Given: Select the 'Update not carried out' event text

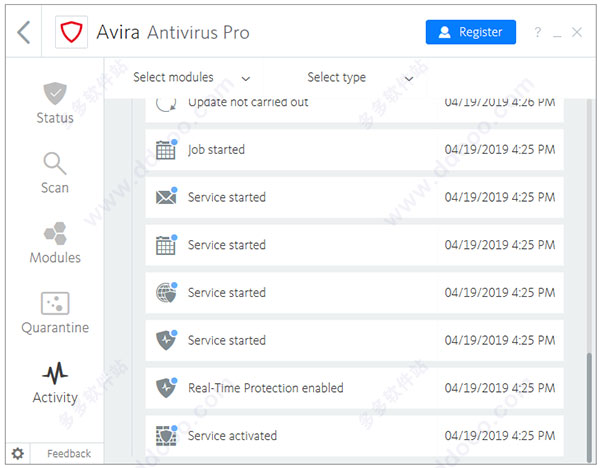Looking at the screenshot, I should (x=248, y=103).
